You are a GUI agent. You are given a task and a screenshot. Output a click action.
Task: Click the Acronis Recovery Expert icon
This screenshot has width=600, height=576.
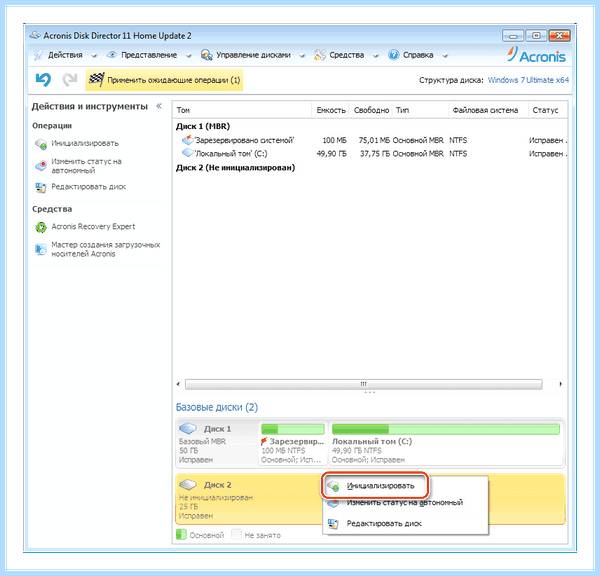(41, 227)
